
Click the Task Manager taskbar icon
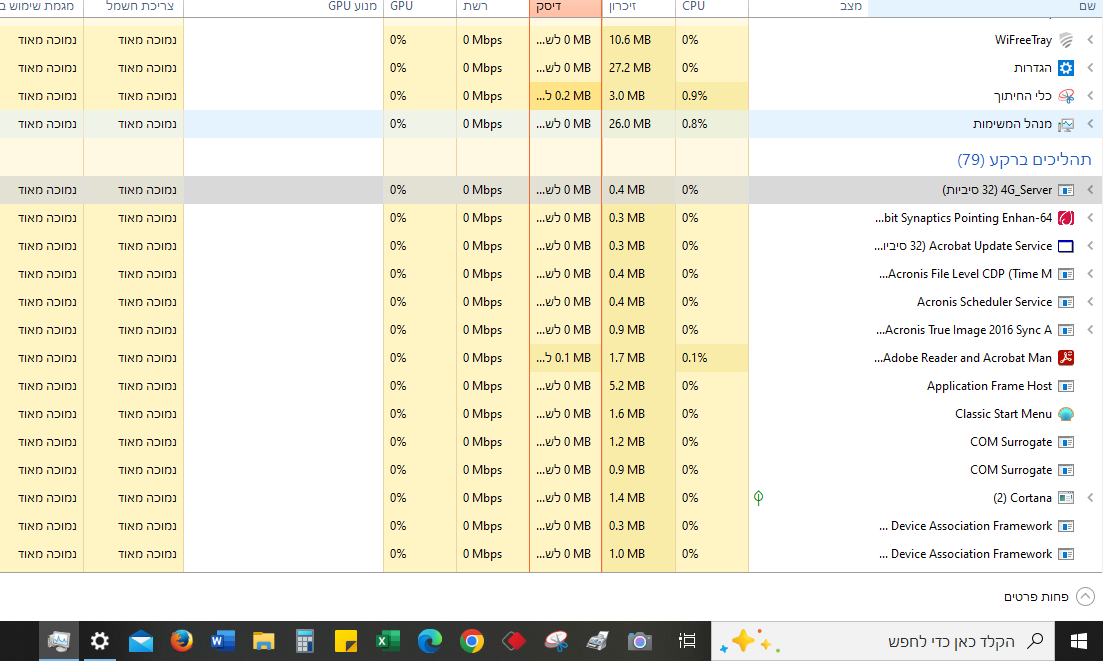point(58,641)
